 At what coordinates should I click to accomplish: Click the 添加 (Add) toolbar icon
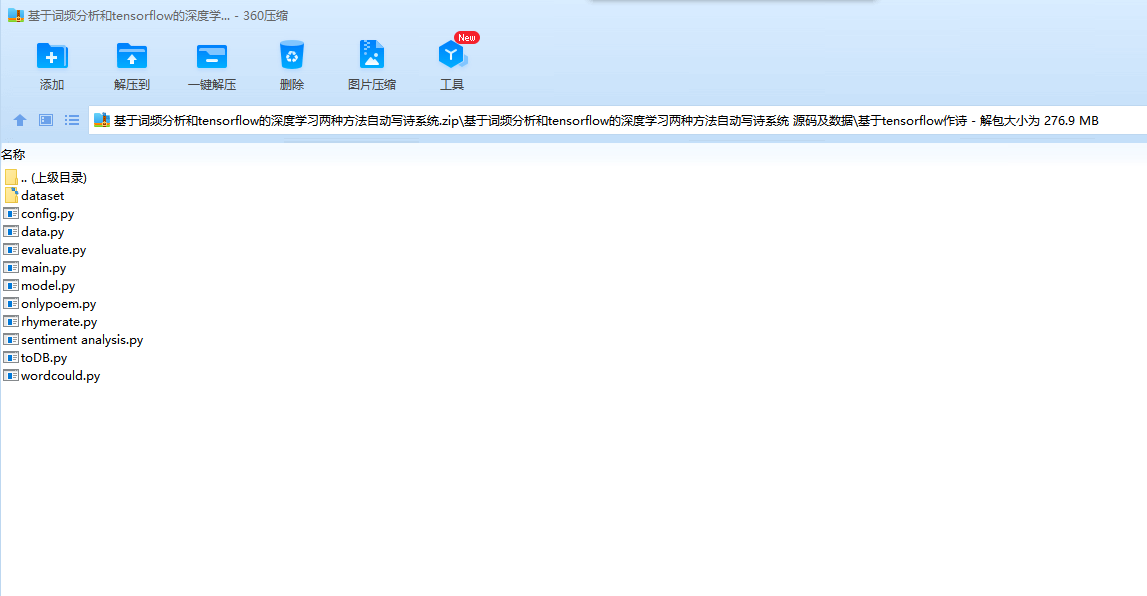click(x=52, y=56)
